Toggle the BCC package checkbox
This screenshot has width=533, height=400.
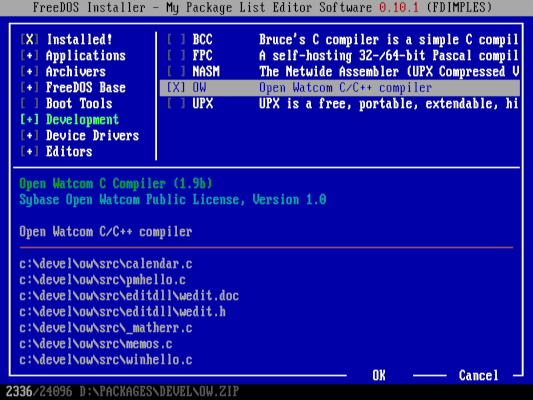176,39
